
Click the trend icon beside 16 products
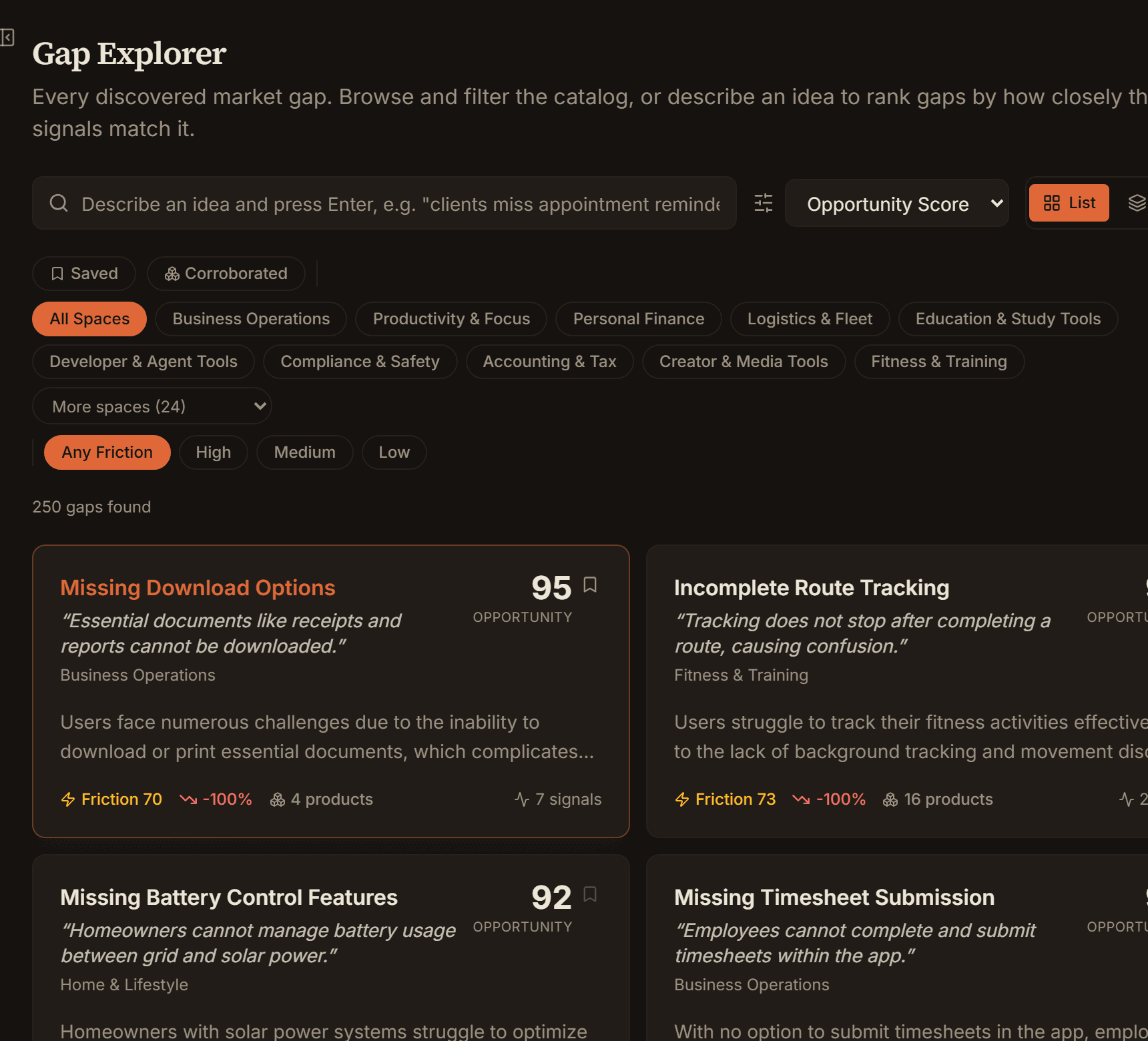click(801, 799)
